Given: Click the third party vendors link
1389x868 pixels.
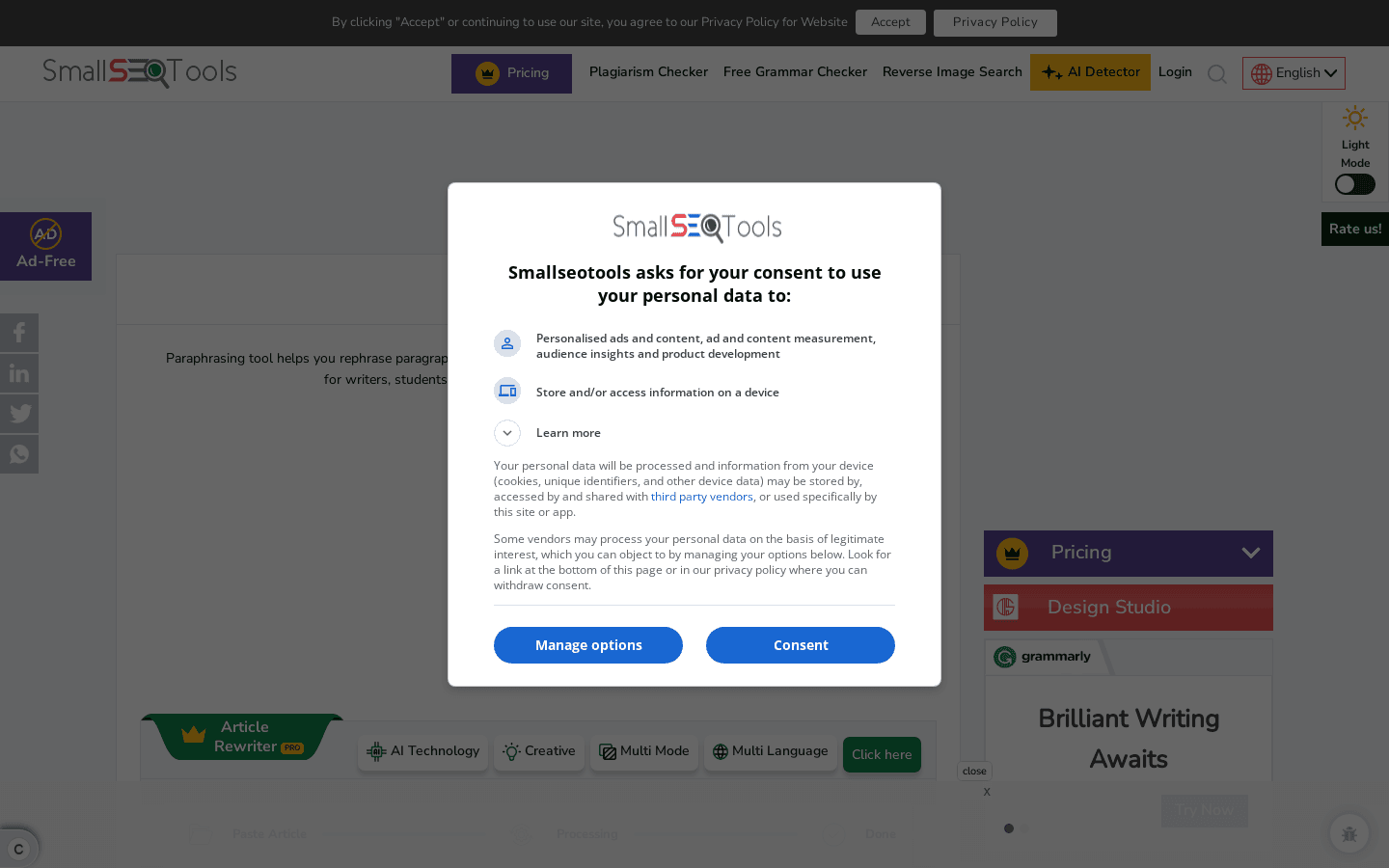Looking at the screenshot, I should click(x=702, y=497).
